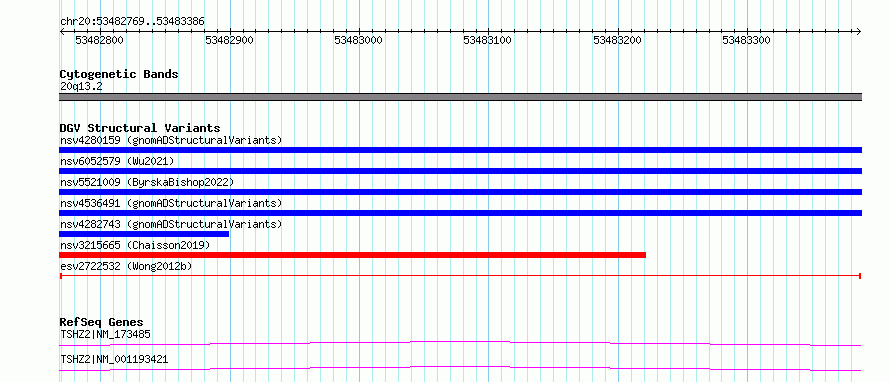
Task: Click ruler position 53482800
Action: [x=99, y=40]
